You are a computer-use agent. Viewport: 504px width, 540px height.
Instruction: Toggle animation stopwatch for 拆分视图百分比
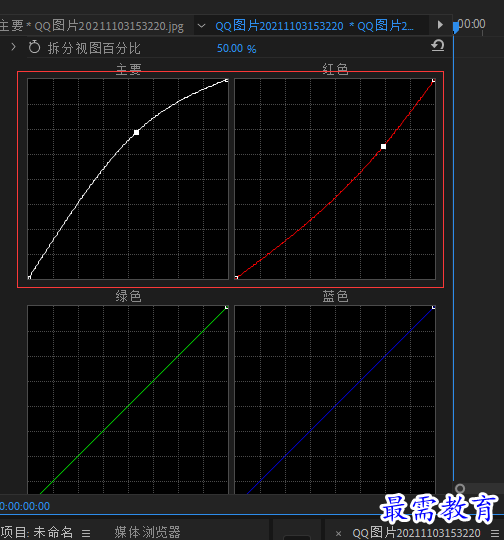click(34, 47)
